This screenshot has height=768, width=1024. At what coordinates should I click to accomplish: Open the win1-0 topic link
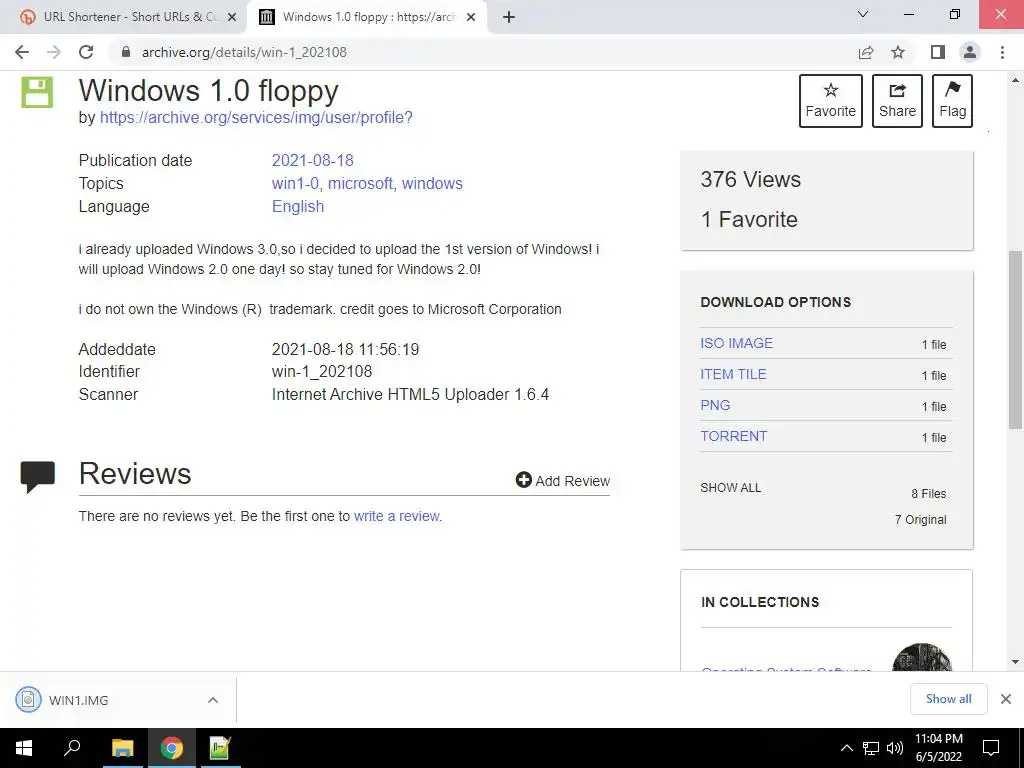point(295,184)
